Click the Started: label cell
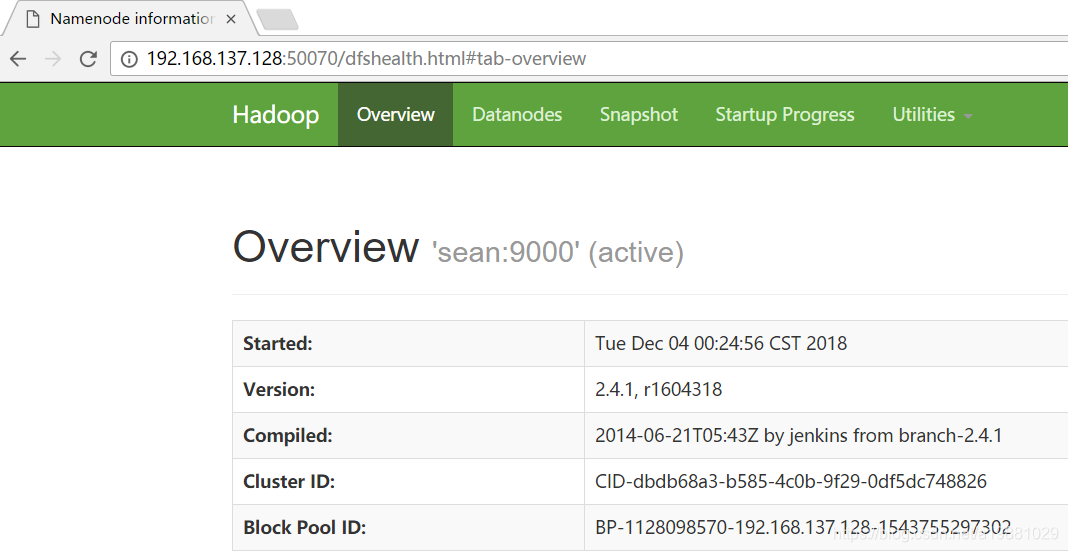 pos(408,343)
